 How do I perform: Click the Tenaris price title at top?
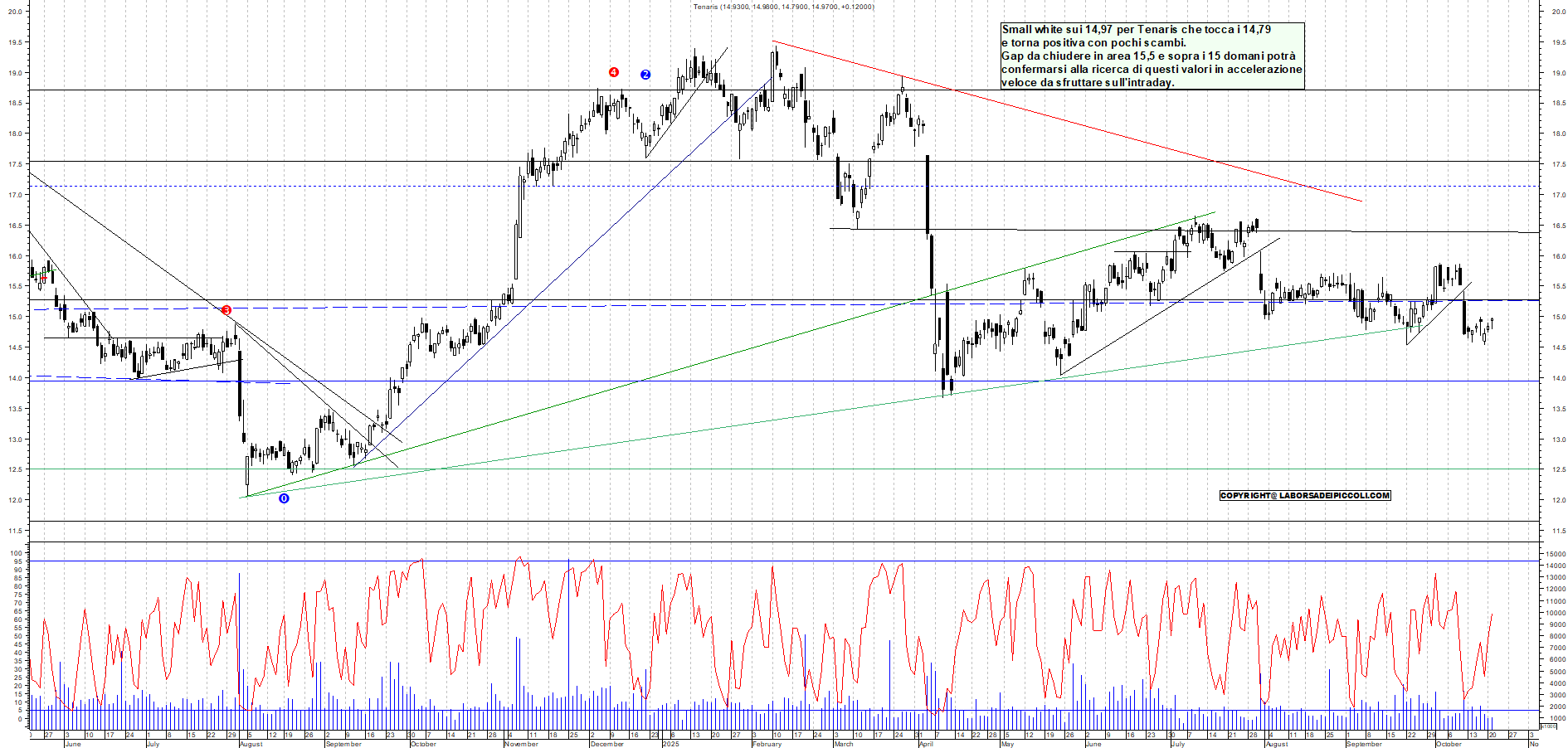pos(783,7)
